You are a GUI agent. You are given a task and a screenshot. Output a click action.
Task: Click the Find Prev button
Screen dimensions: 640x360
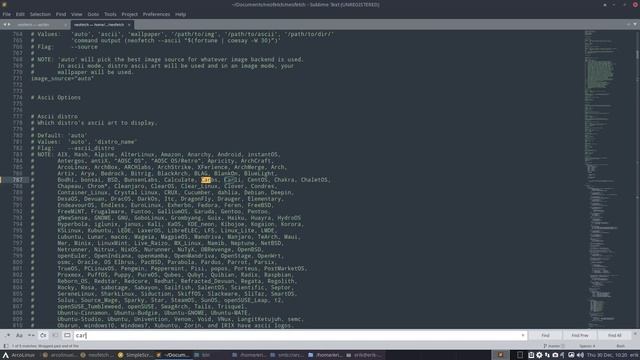tap(580, 335)
